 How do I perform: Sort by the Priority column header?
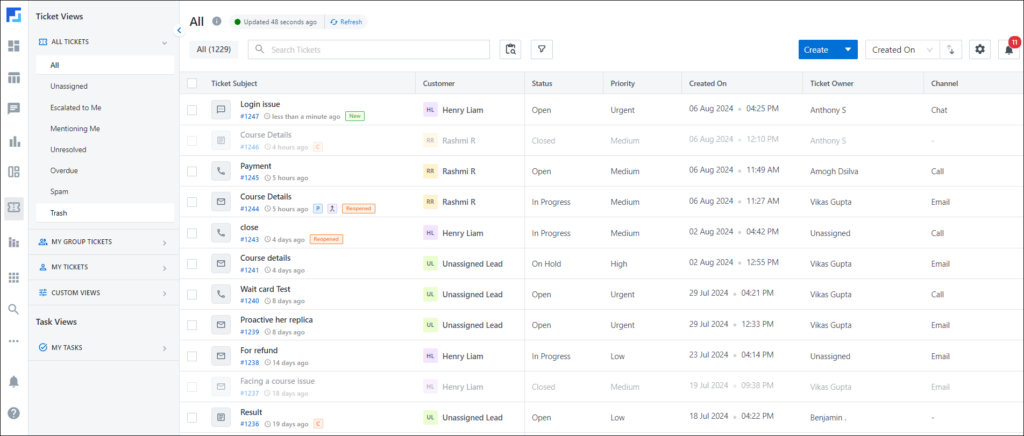(x=622, y=84)
